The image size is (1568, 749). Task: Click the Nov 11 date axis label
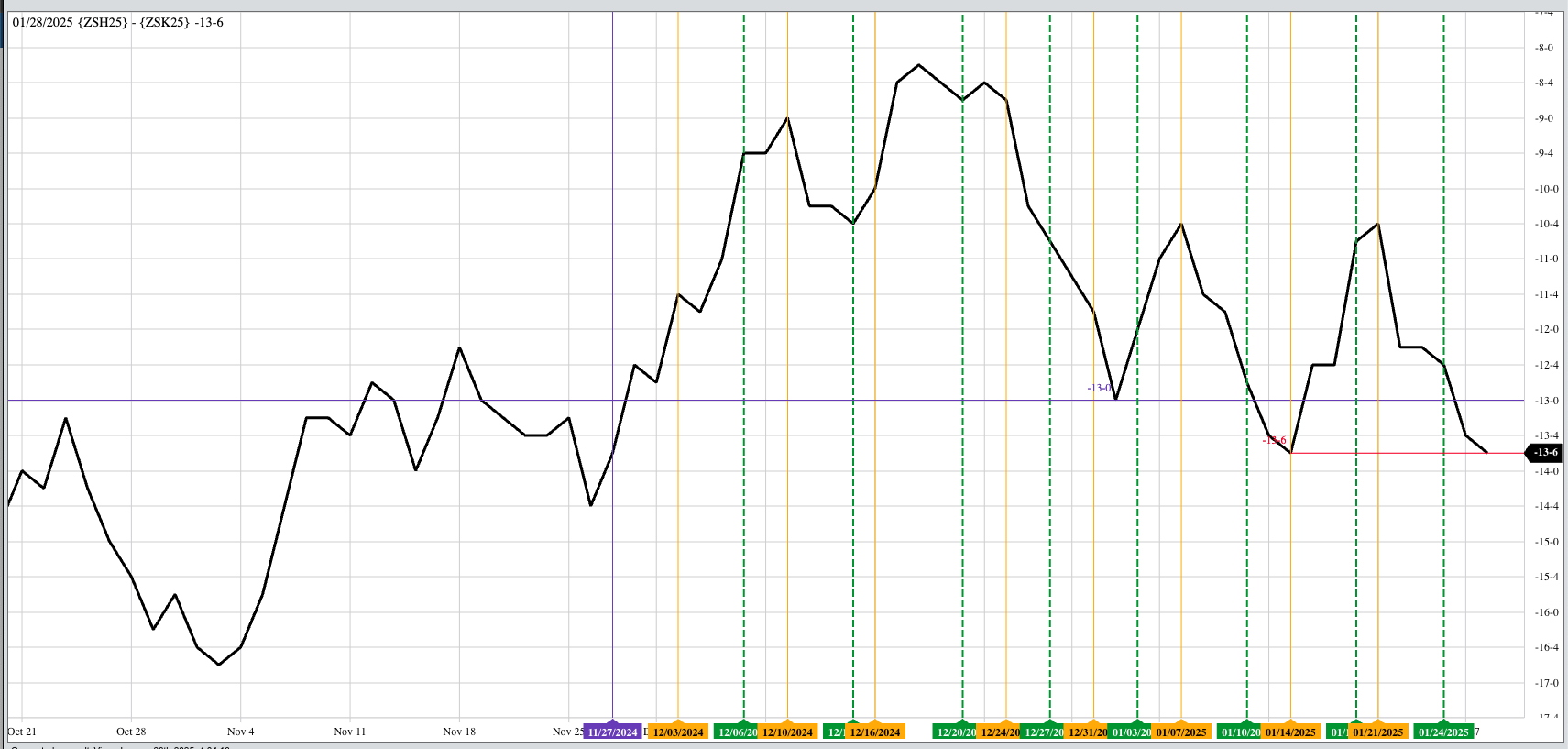(x=349, y=732)
